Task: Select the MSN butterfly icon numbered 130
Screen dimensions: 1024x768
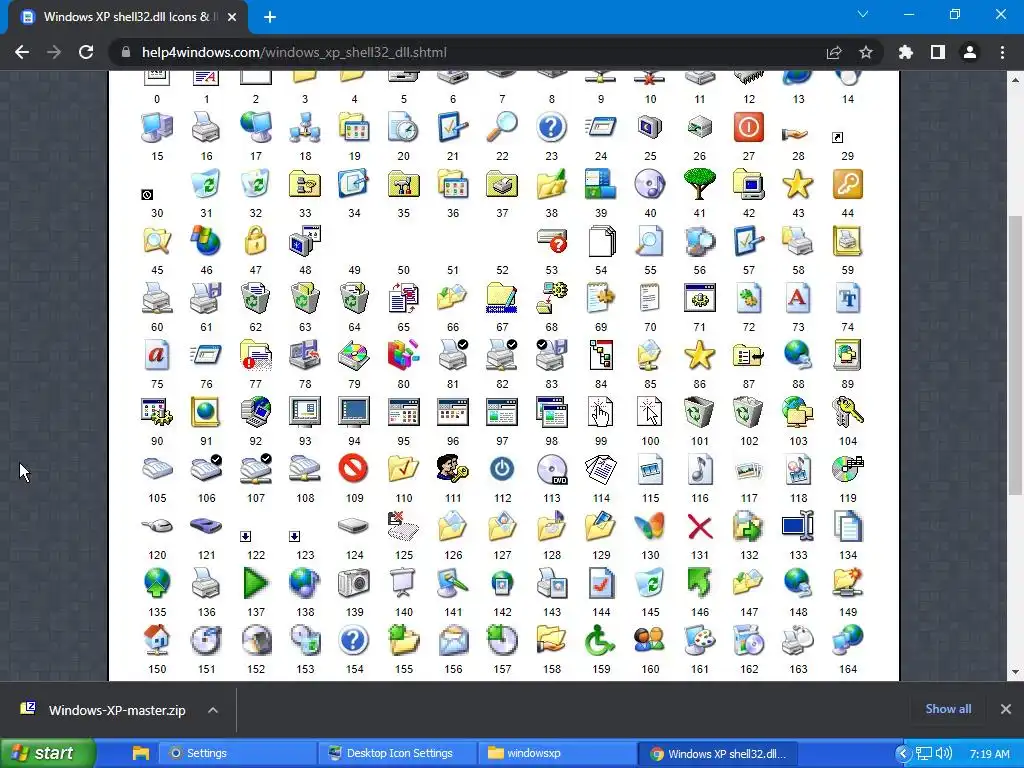Action: 650,526
